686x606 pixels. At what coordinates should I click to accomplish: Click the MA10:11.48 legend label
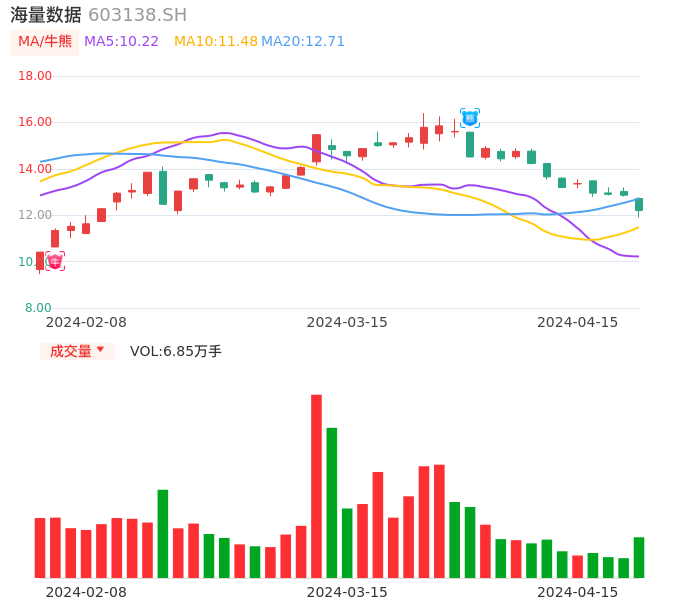pyautogui.click(x=216, y=42)
